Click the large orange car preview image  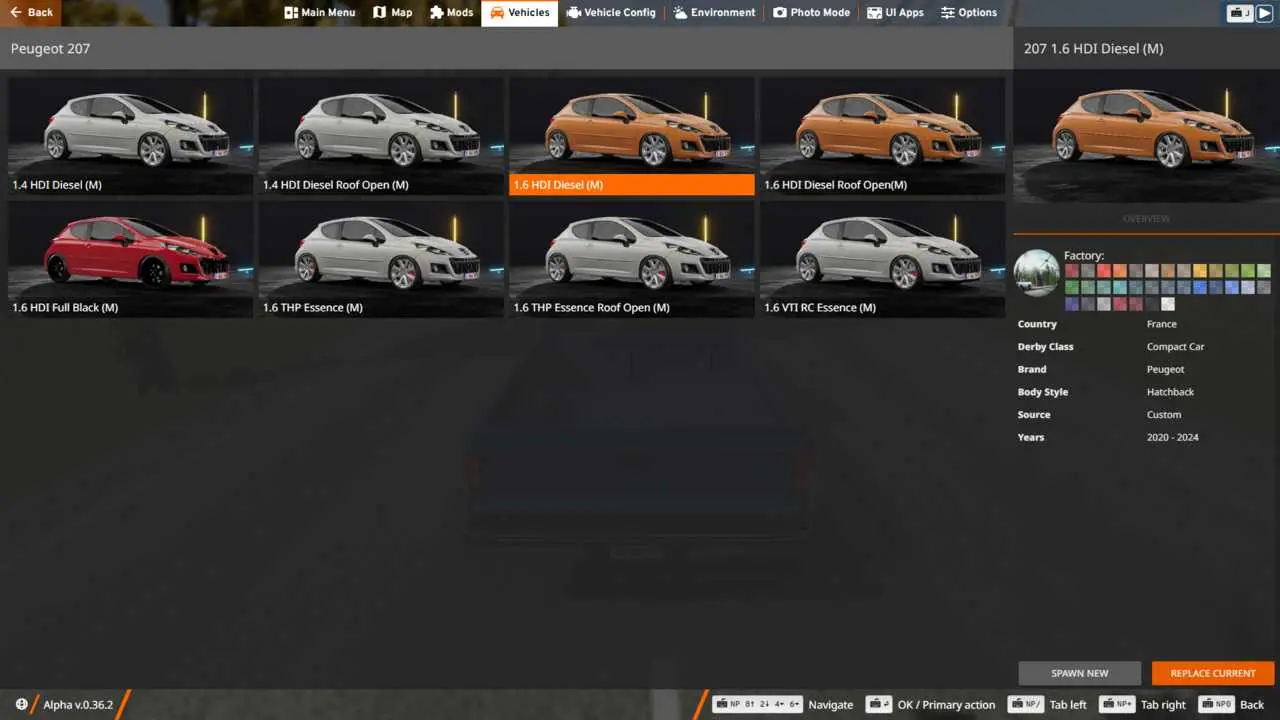click(1146, 136)
